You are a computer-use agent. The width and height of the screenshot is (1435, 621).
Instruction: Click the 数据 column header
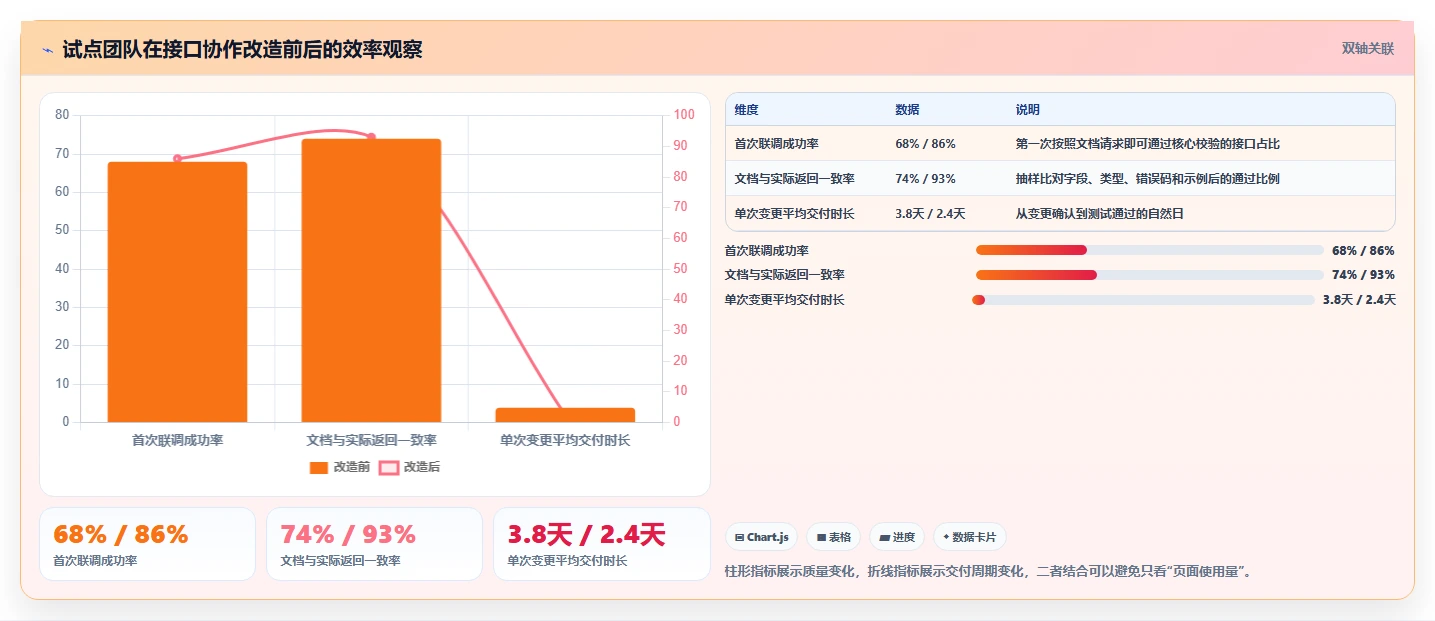[x=907, y=110]
